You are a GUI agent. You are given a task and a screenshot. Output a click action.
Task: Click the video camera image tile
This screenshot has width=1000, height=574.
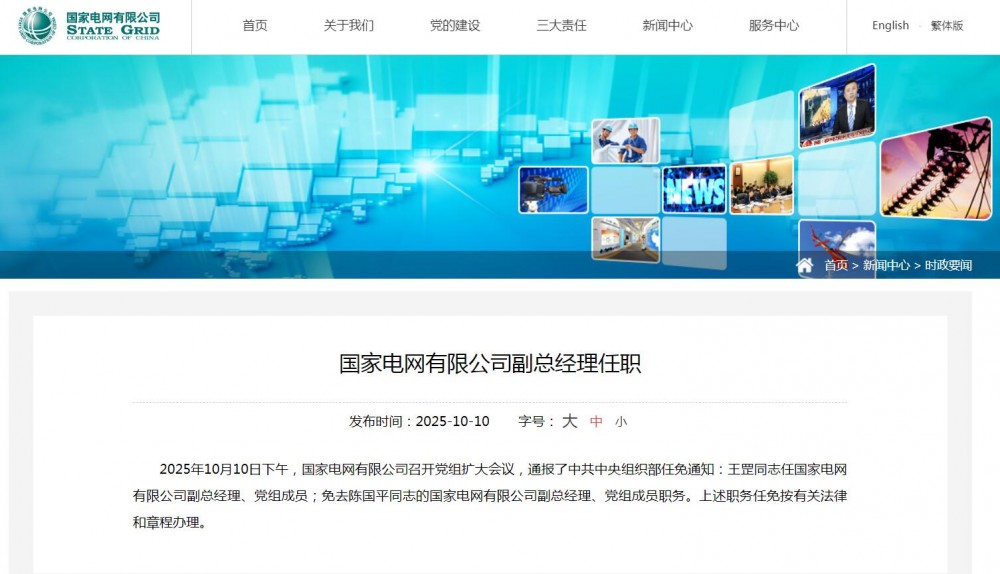tap(553, 189)
